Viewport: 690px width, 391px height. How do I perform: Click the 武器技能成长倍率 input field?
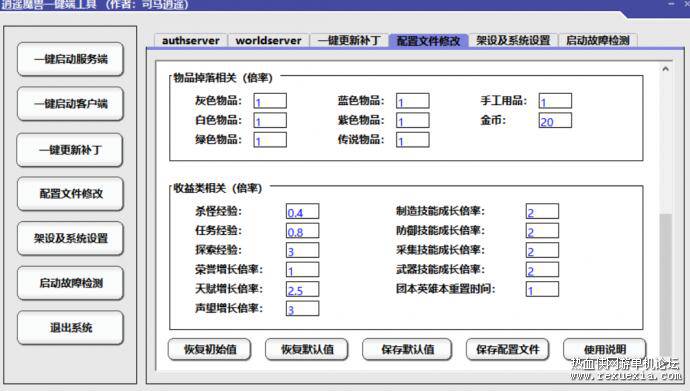[x=542, y=270]
